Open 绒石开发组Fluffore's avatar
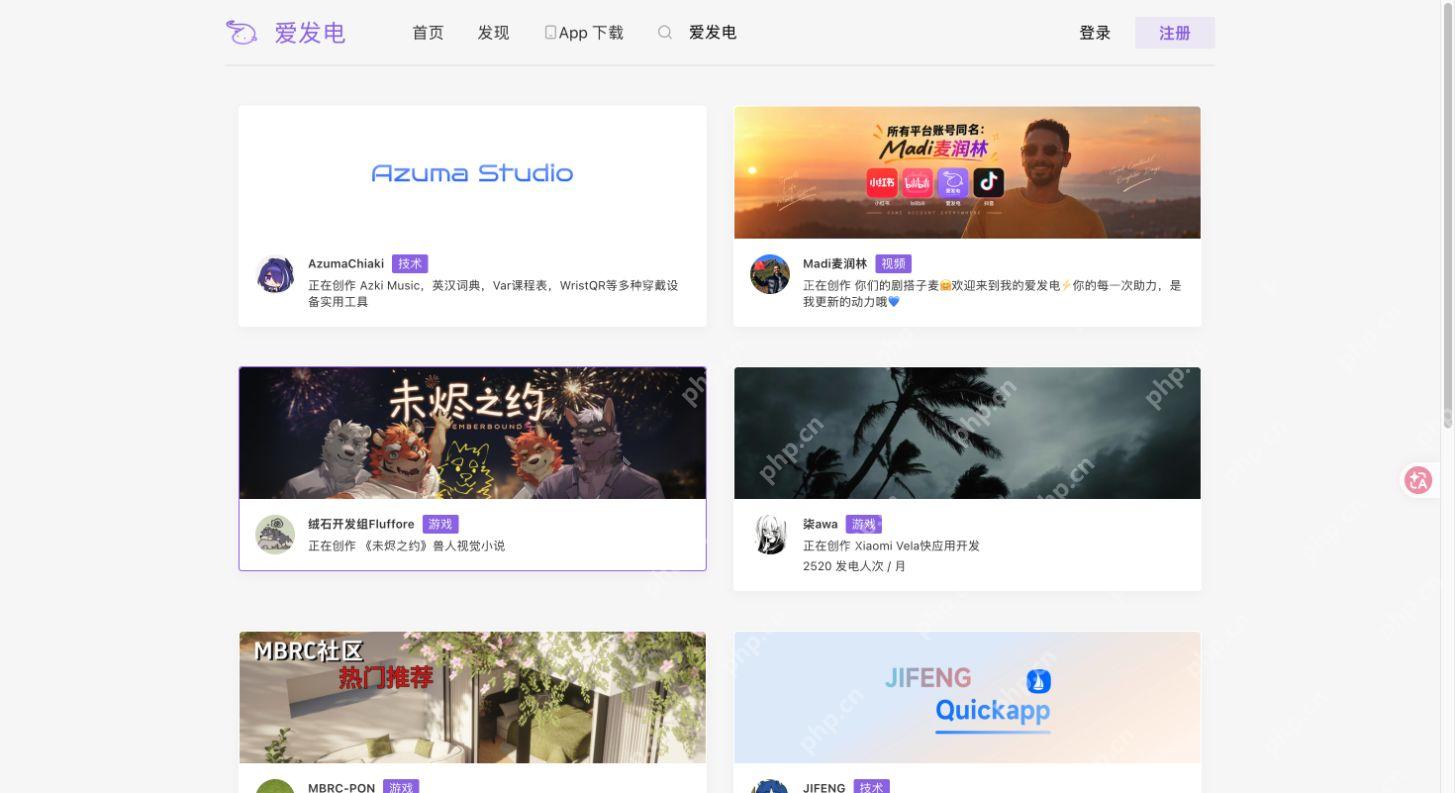The width and height of the screenshot is (1455, 793). coord(275,535)
